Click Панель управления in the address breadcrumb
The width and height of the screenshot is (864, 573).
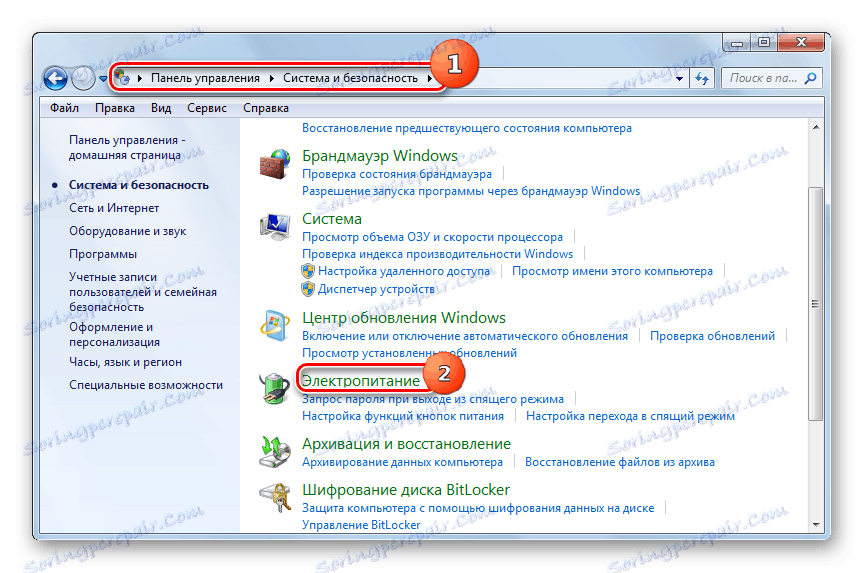(x=205, y=78)
